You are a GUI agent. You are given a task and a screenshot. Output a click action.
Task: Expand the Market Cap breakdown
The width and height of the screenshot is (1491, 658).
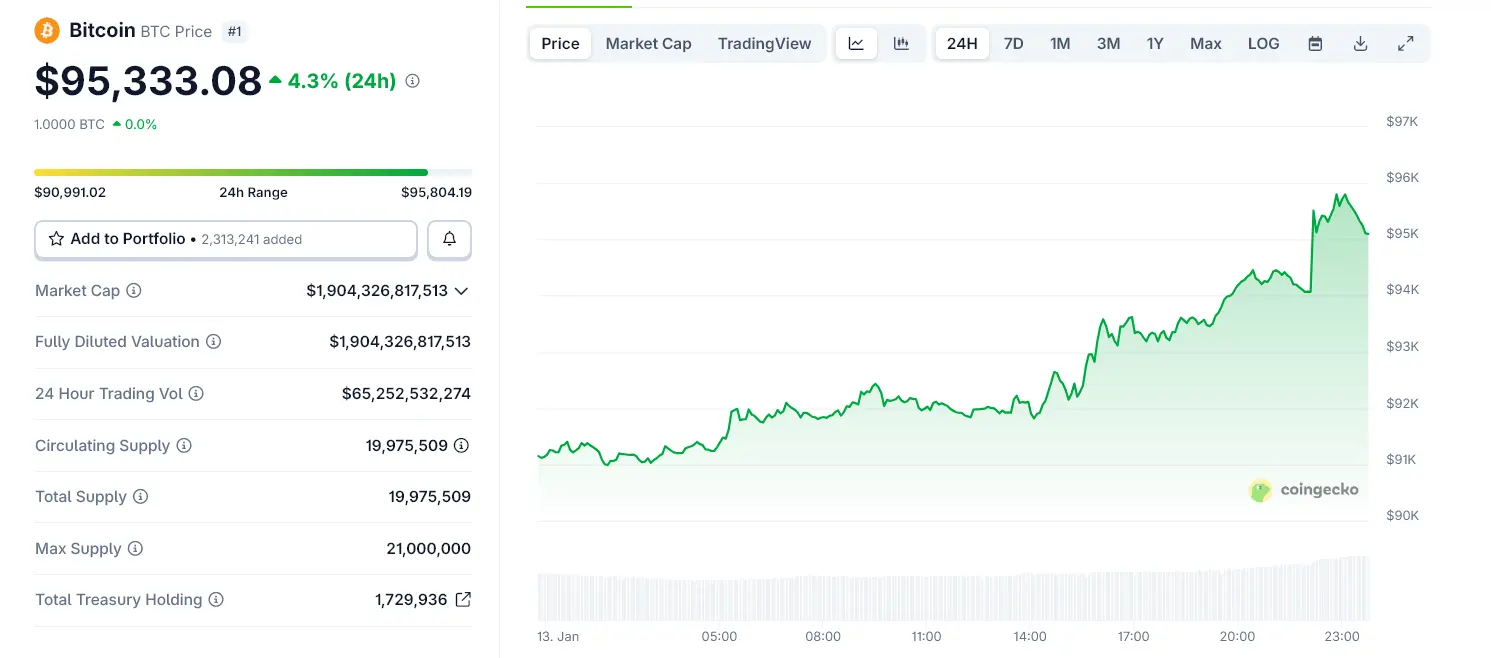[461, 291]
